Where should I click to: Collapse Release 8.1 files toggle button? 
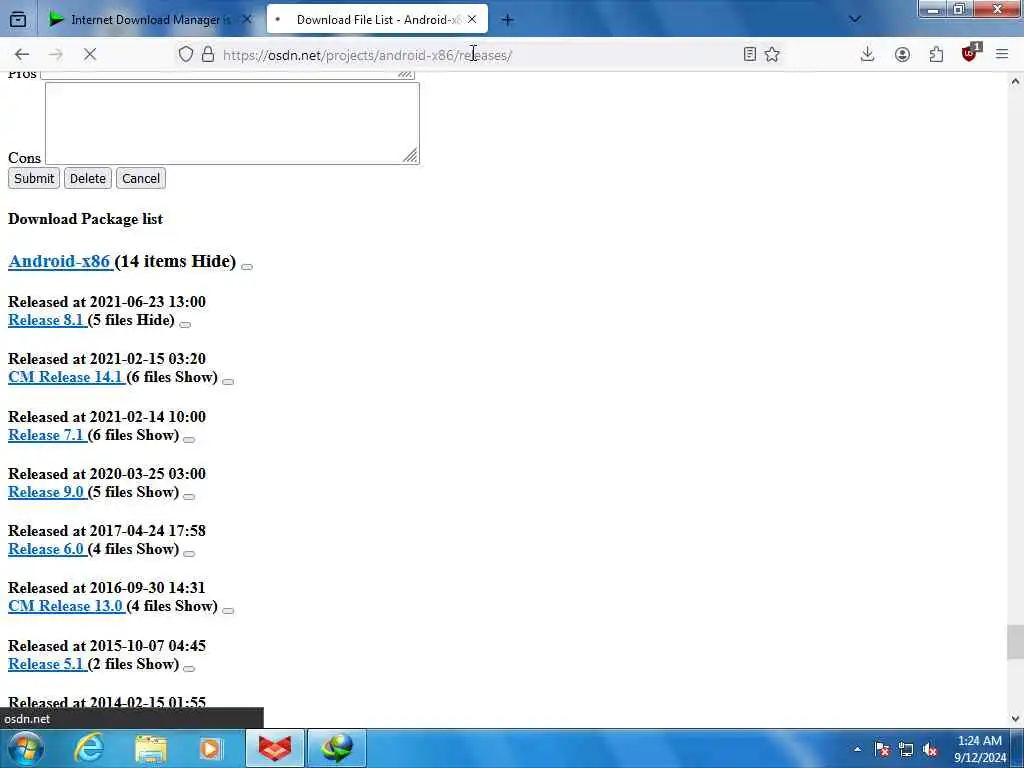tap(185, 325)
